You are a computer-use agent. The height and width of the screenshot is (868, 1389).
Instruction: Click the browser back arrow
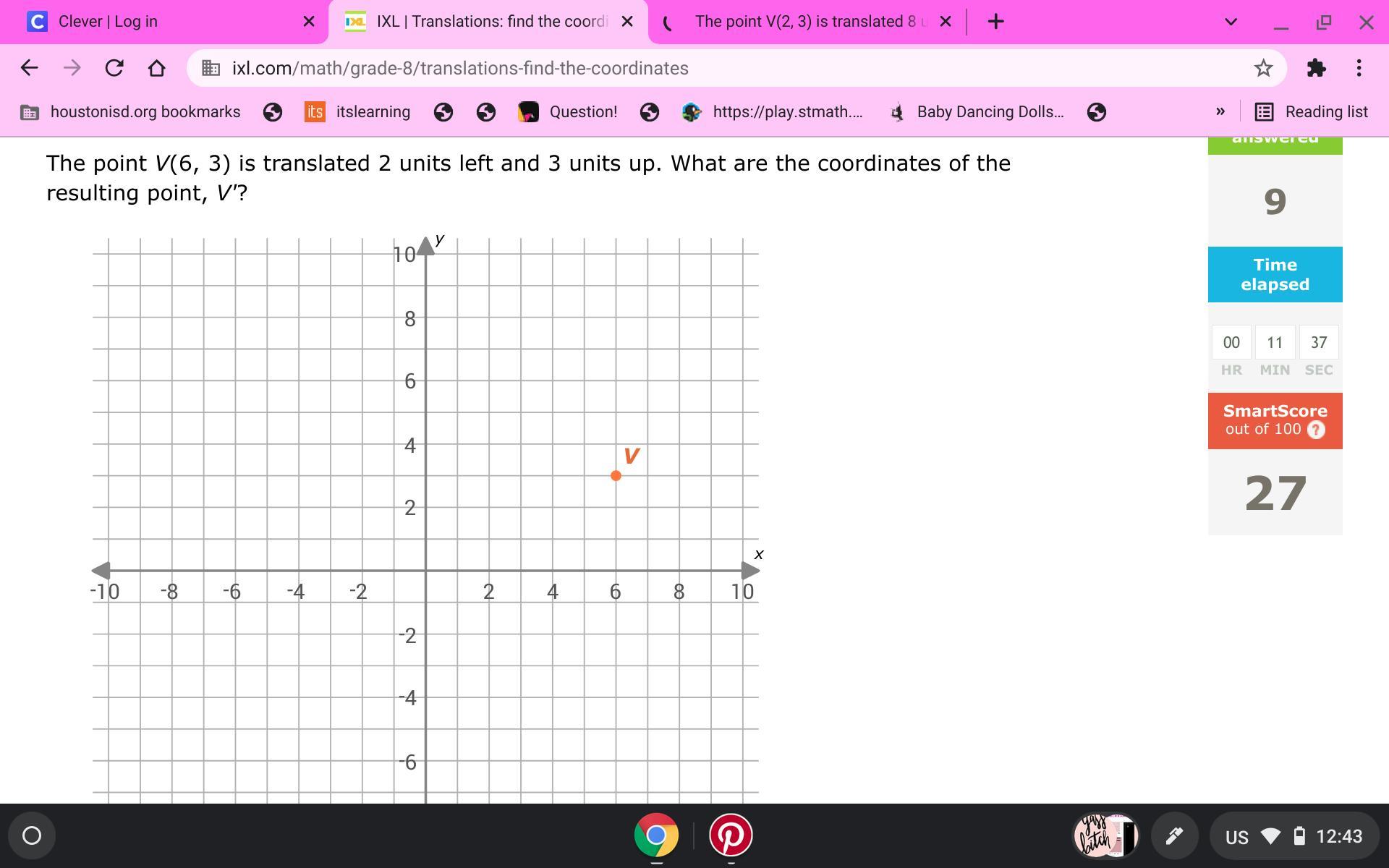pyautogui.click(x=29, y=68)
